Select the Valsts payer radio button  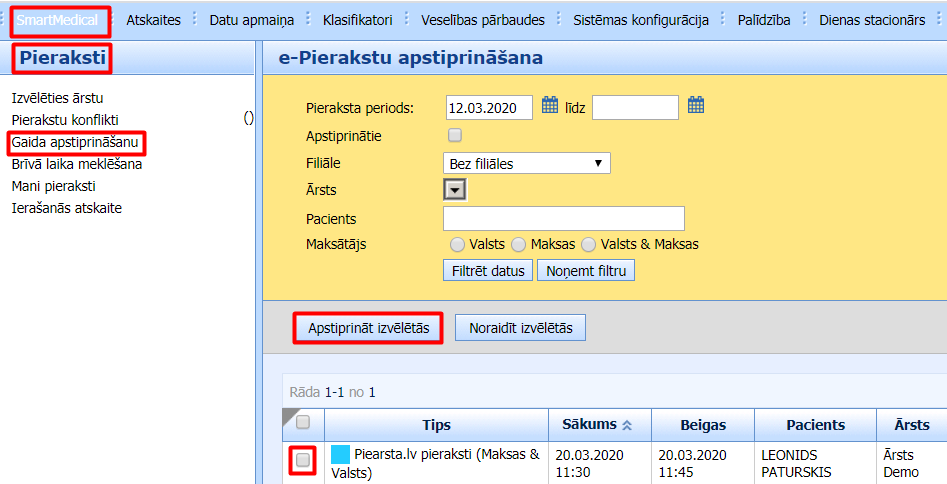pos(457,244)
